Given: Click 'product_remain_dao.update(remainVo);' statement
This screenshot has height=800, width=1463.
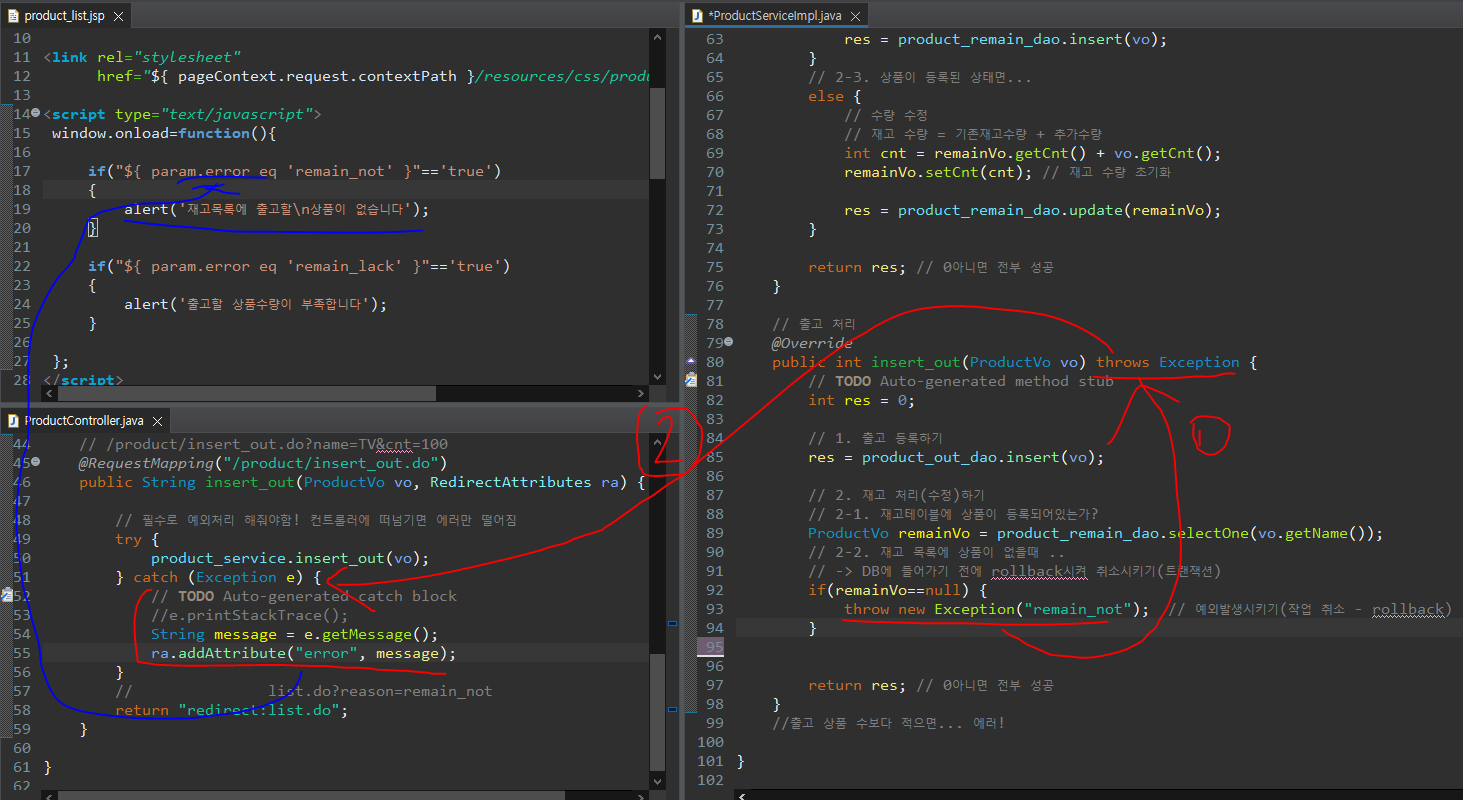Looking at the screenshot, I should (1060, 210).
